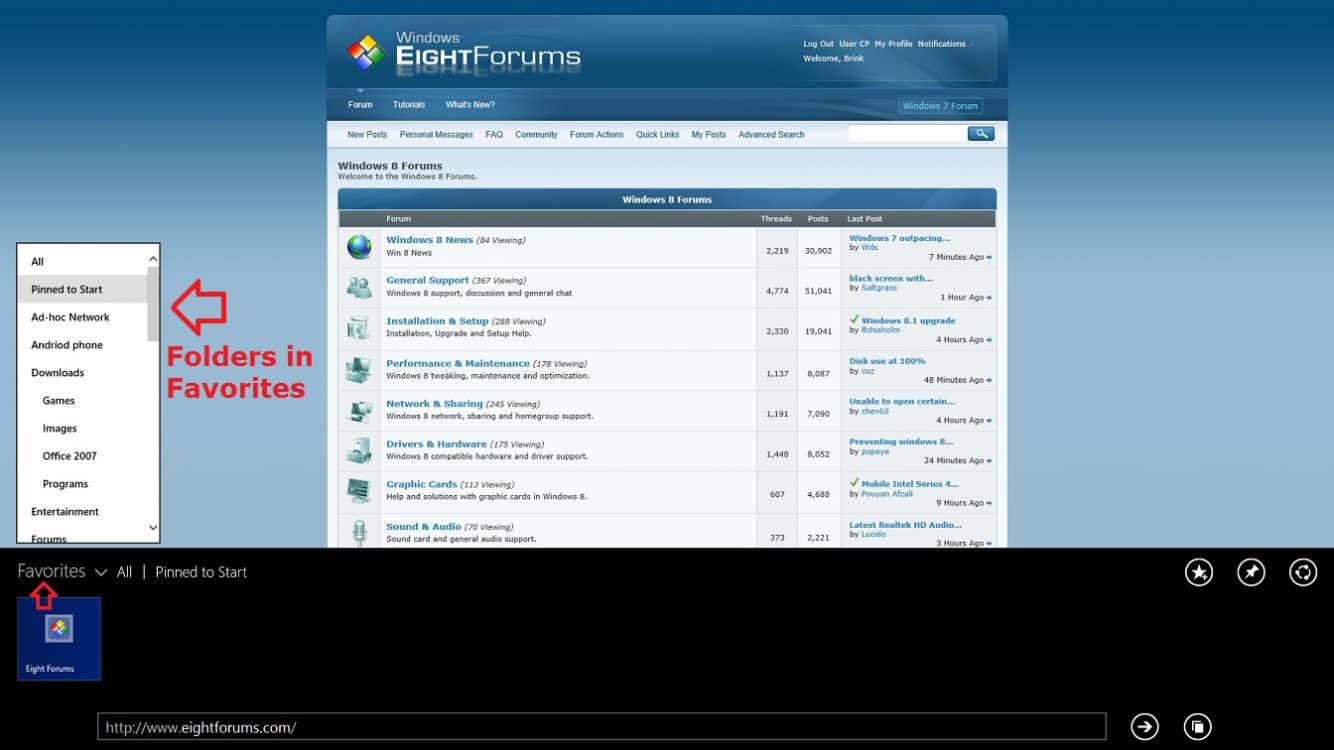Open Personal Messages link

(436, 135)
